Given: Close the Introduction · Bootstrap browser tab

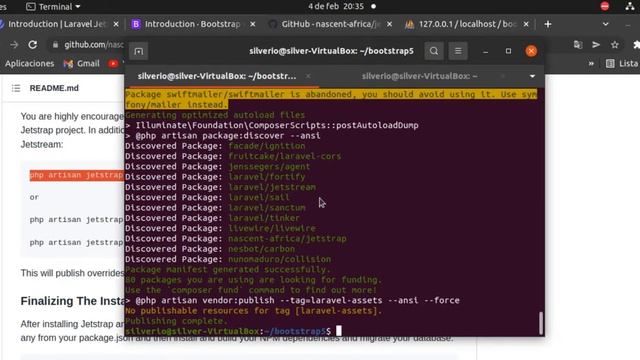Looking at the screenshot, I should 253,24.
